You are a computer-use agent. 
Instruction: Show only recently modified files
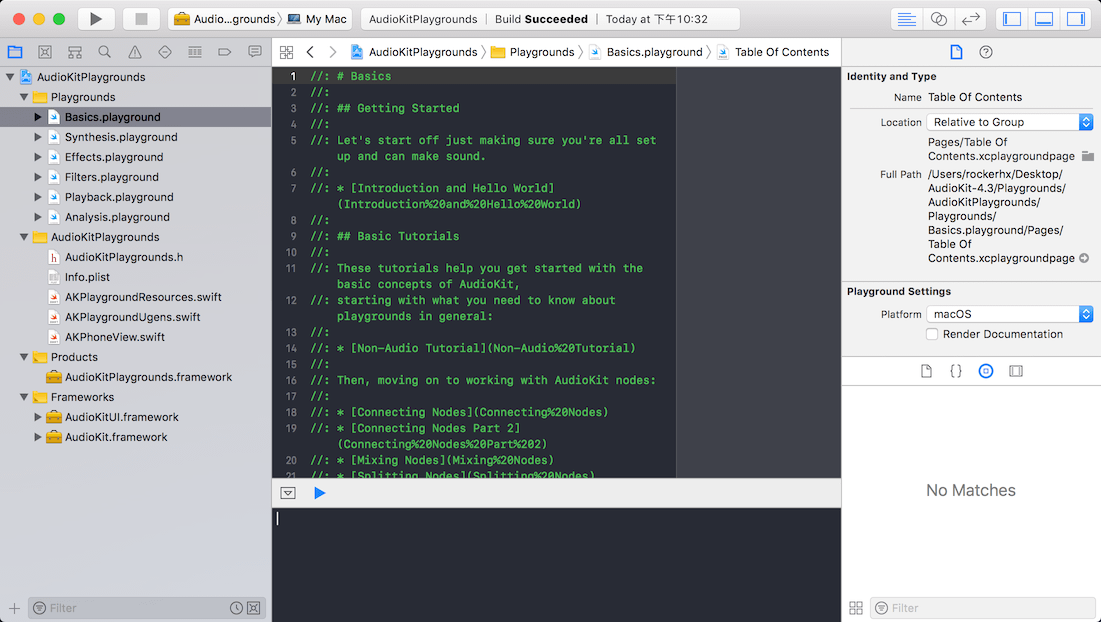237,608
